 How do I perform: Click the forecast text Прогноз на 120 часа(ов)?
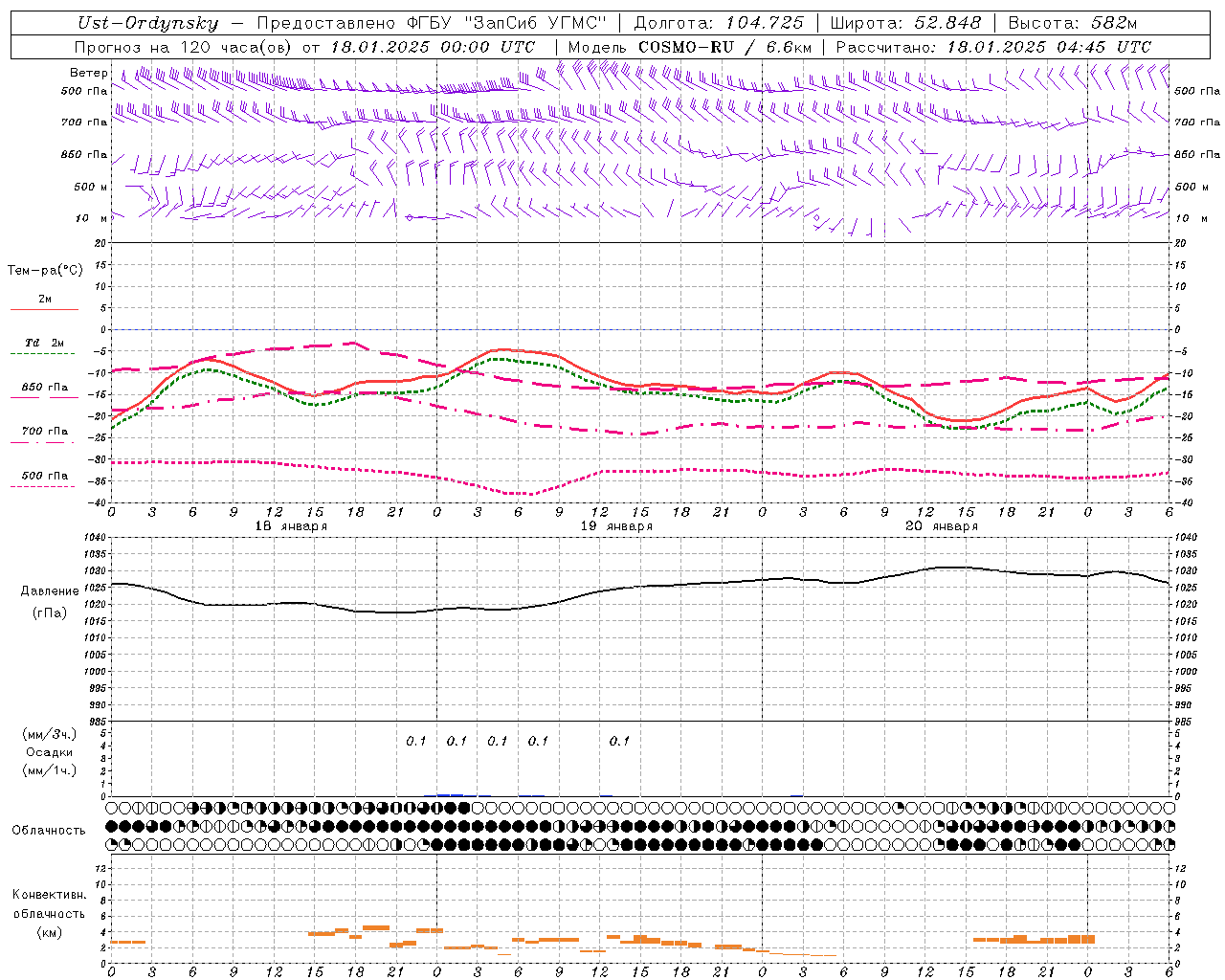tap(184, 47)
